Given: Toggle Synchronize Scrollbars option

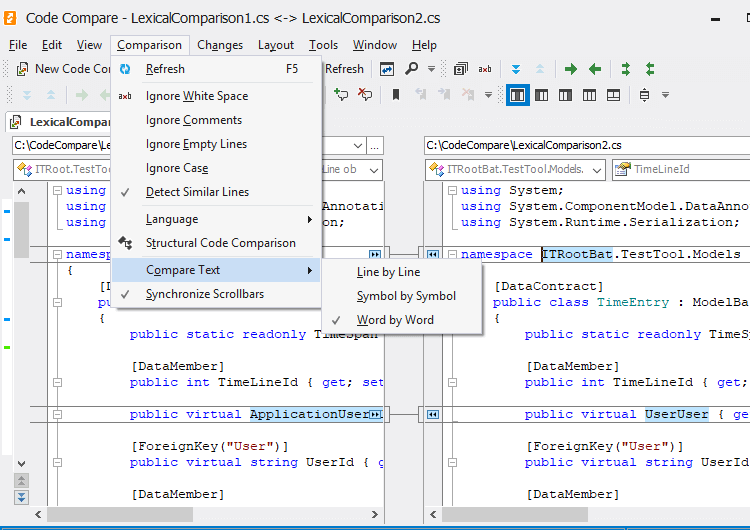Looking at the screenshot, I should (205, 294).
